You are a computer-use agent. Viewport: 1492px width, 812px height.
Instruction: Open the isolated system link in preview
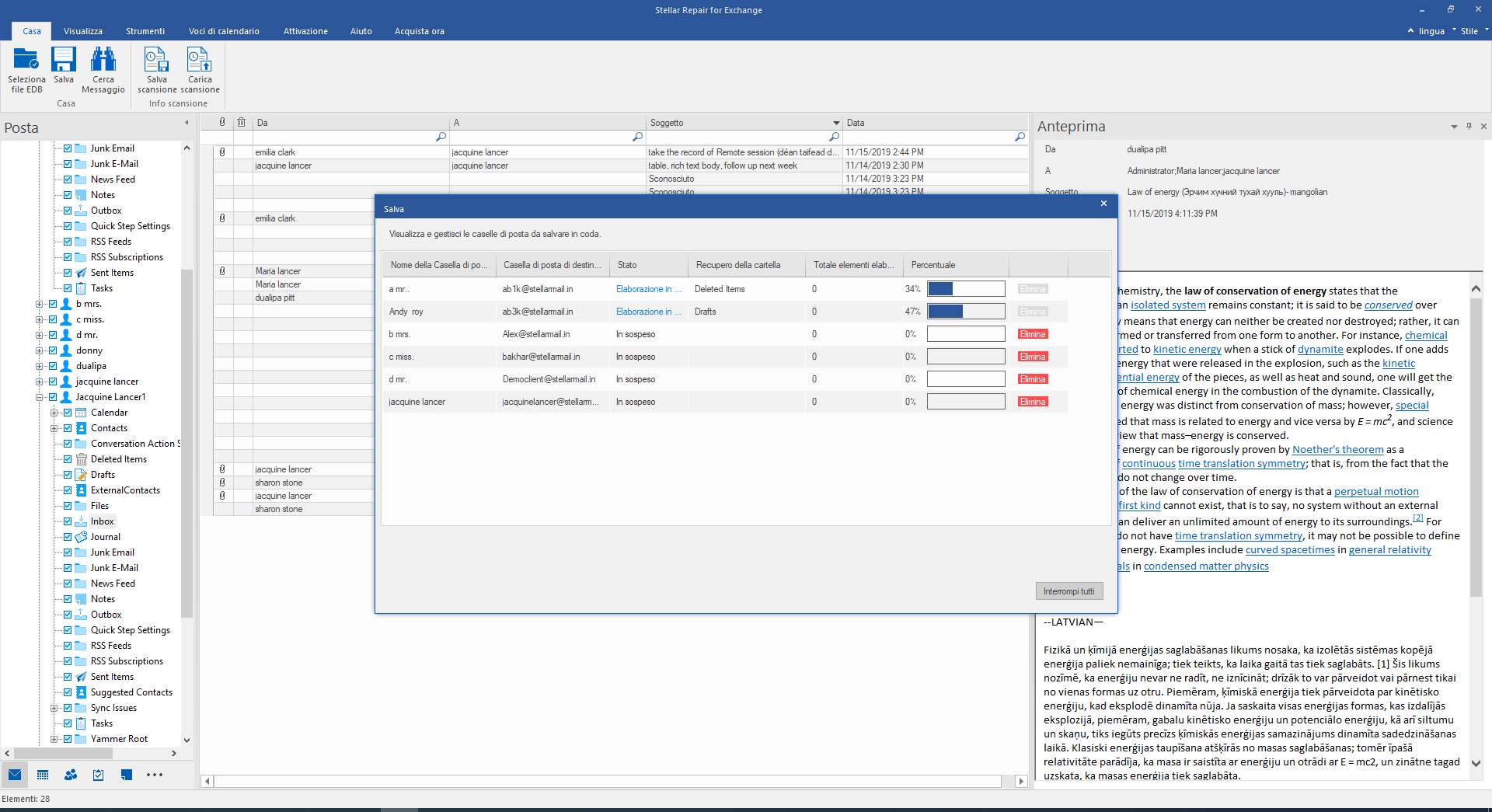1168,305
